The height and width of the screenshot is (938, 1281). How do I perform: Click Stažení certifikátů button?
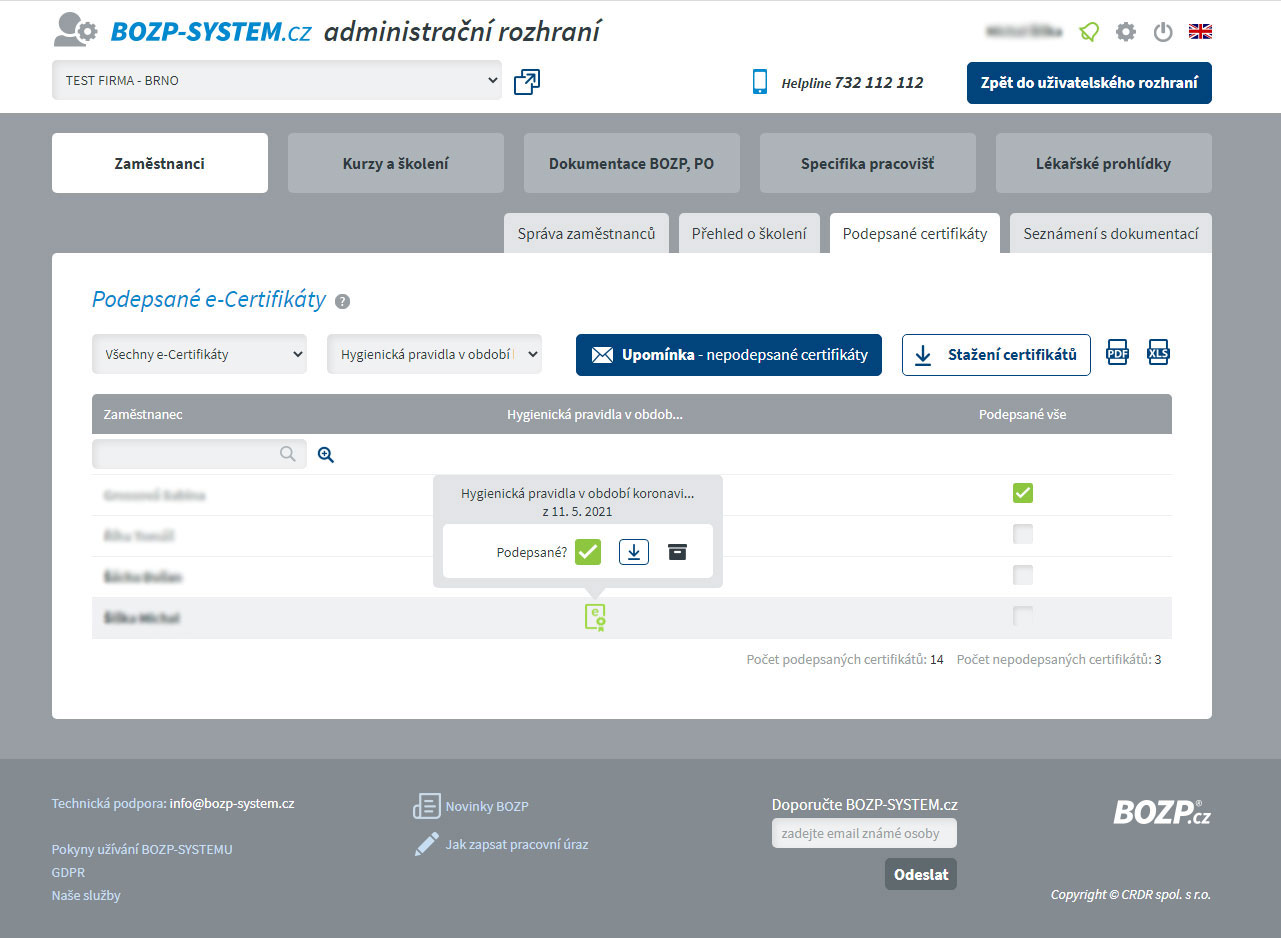click(996, 355)
